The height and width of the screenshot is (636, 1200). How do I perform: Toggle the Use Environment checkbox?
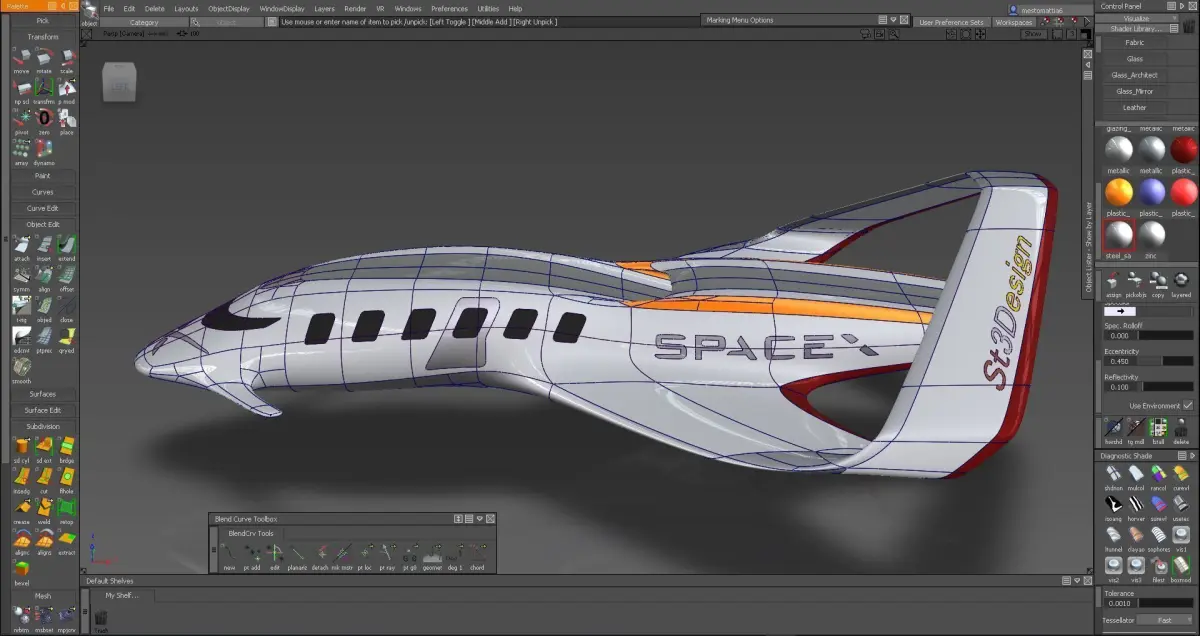tap(1188, 406)
